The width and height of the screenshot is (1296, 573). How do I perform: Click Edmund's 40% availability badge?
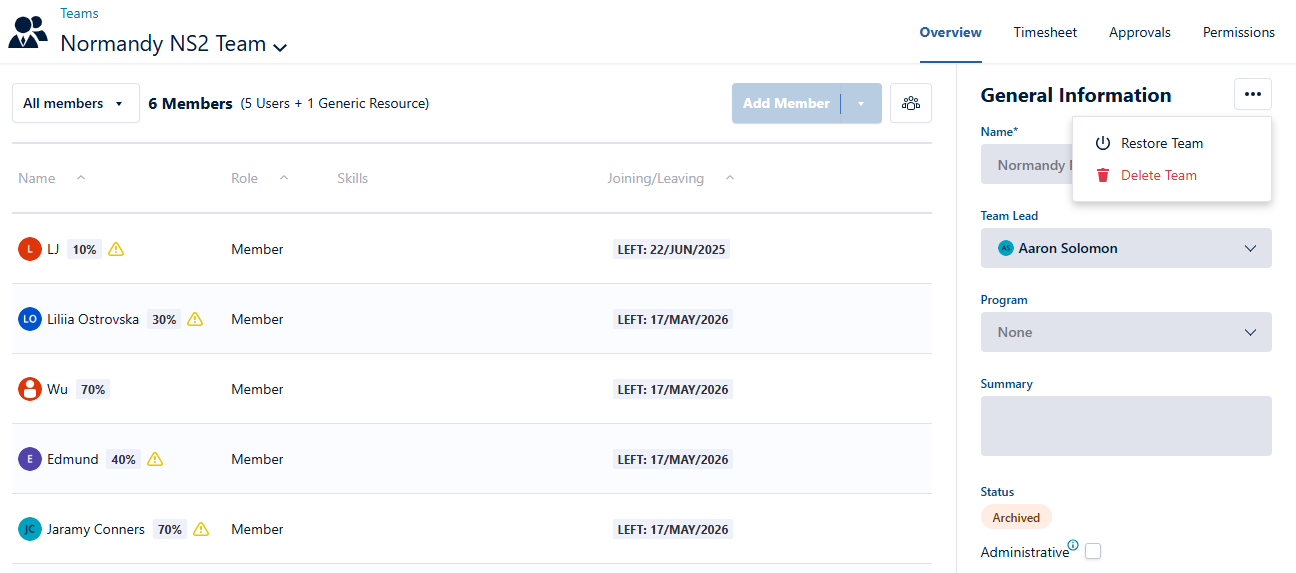(123, 459)
